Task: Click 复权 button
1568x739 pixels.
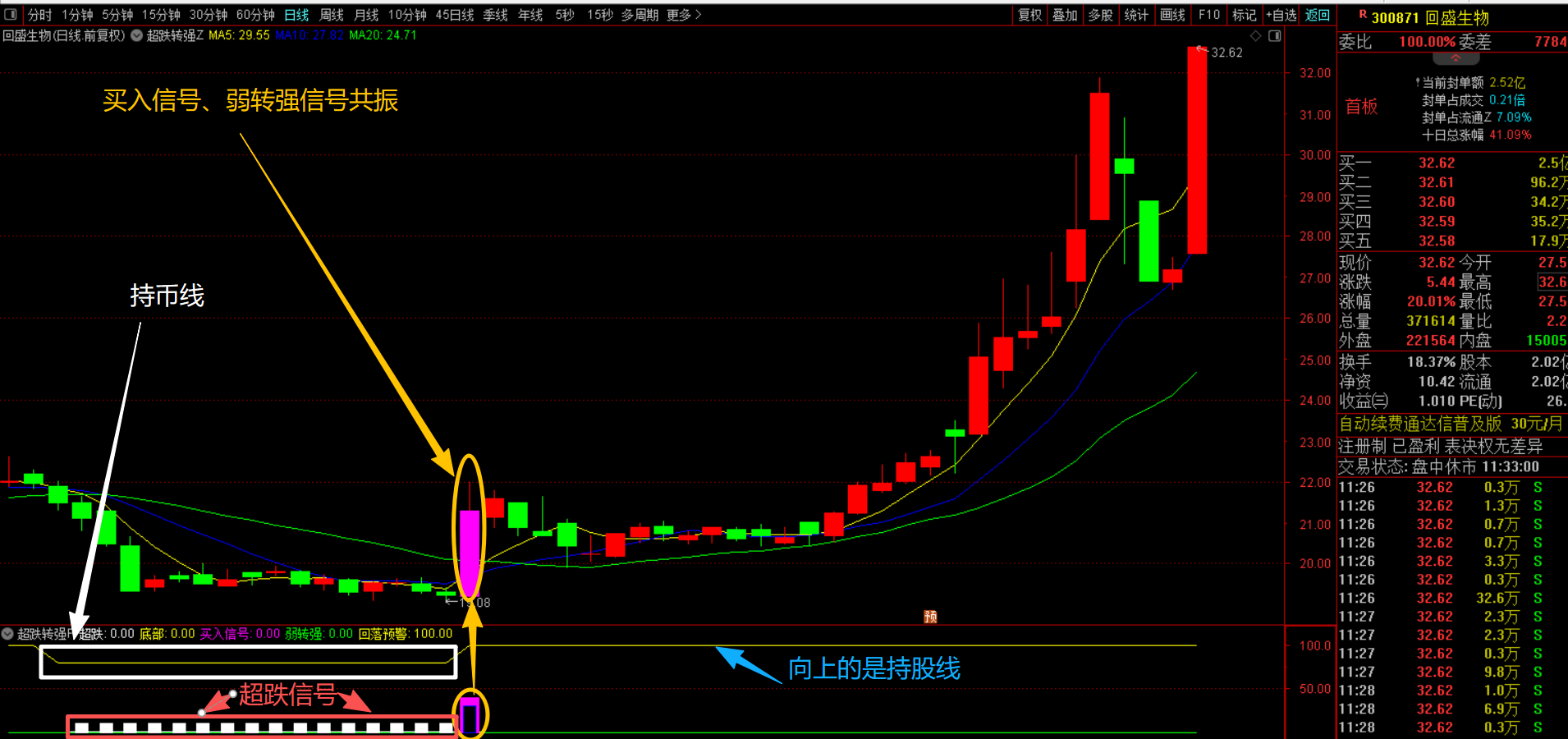Action: coord(1030,15)
